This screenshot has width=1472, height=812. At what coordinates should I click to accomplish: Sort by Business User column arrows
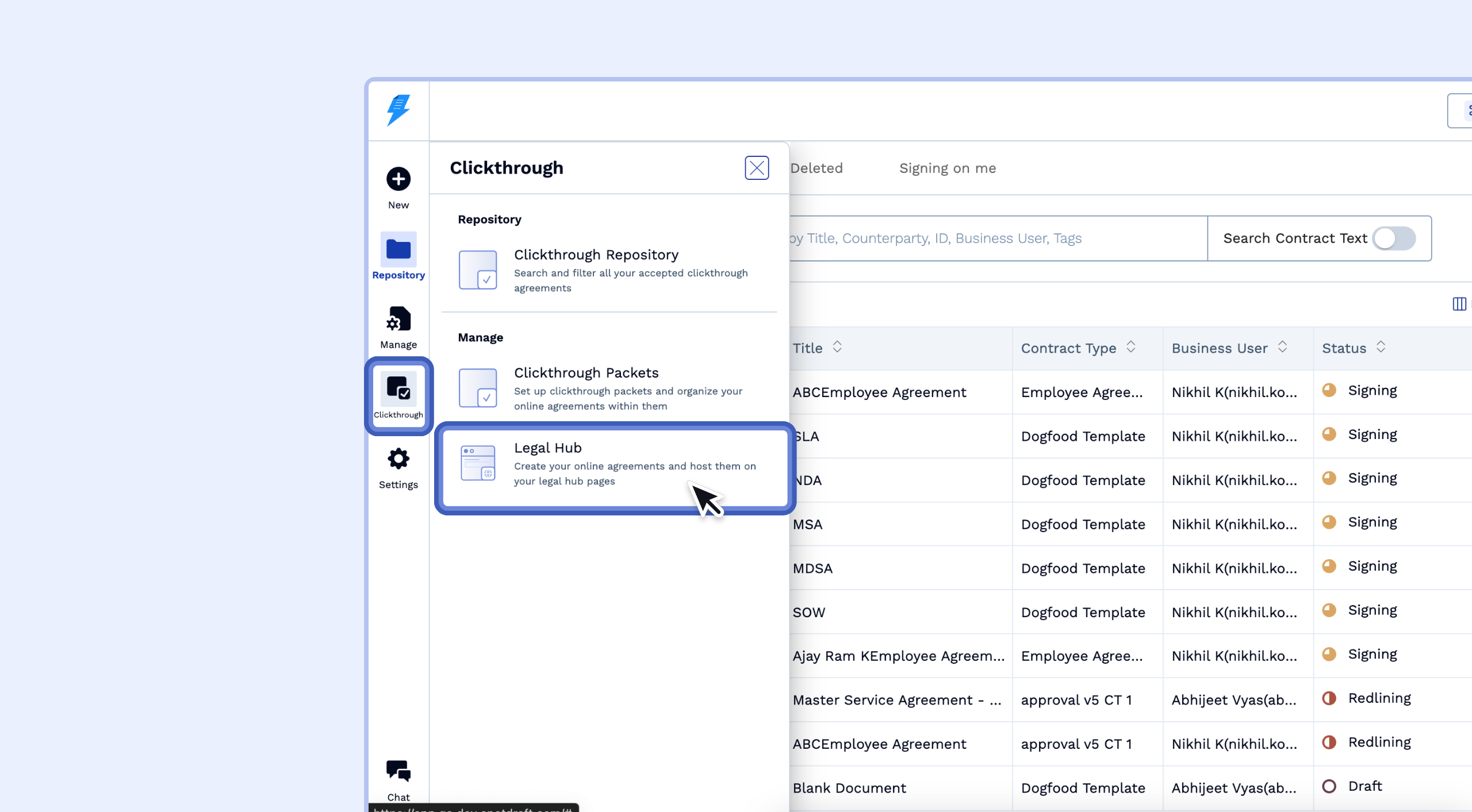1282,347
